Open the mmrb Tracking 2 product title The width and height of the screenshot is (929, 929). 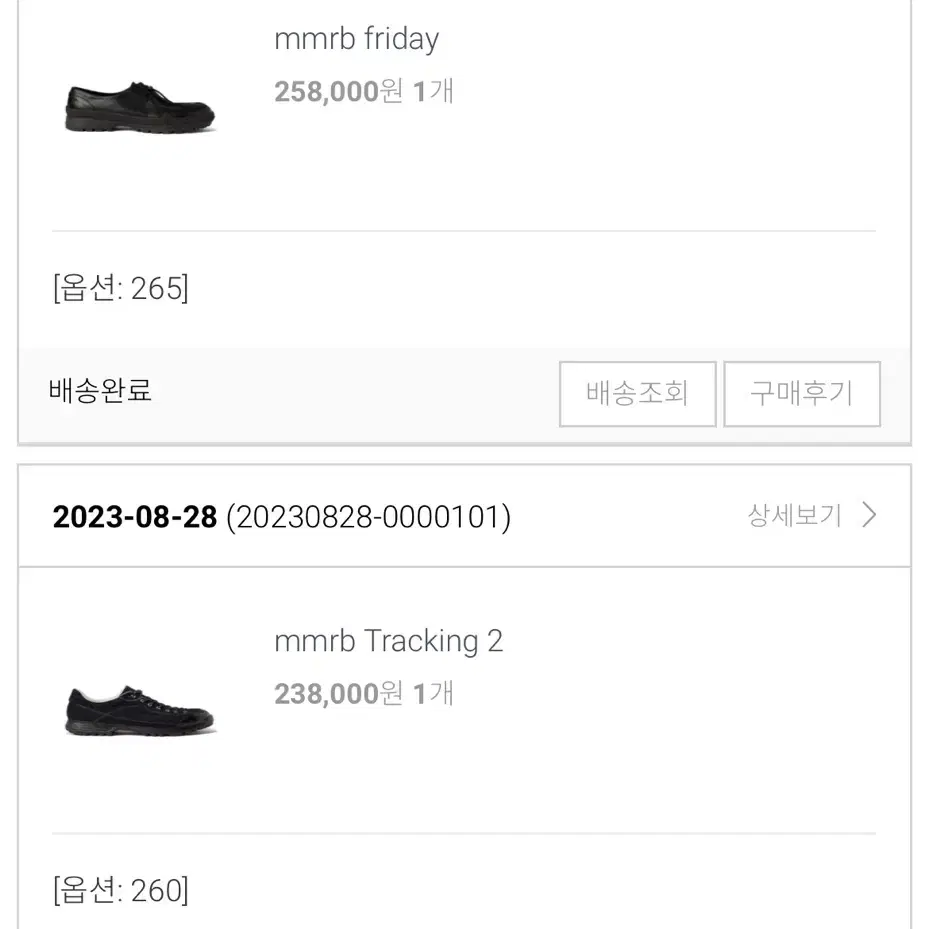(x=389, y=641)
